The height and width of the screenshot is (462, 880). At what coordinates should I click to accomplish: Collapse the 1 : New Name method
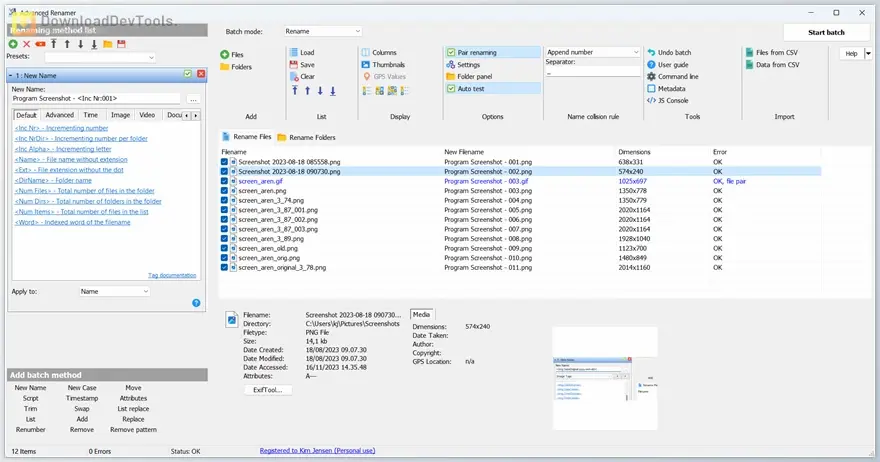[x=11, y=75]
